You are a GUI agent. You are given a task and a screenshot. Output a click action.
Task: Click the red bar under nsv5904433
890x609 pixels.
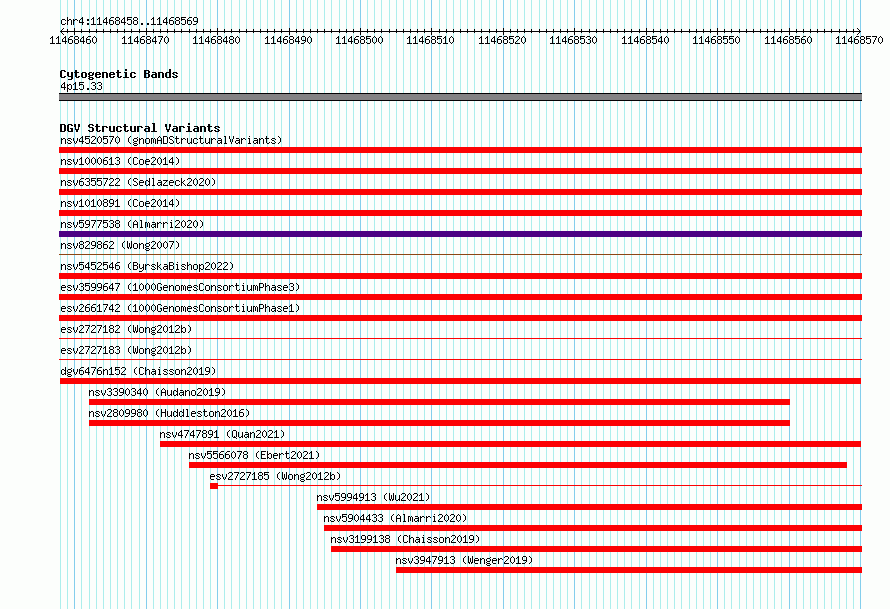point(593,528)
